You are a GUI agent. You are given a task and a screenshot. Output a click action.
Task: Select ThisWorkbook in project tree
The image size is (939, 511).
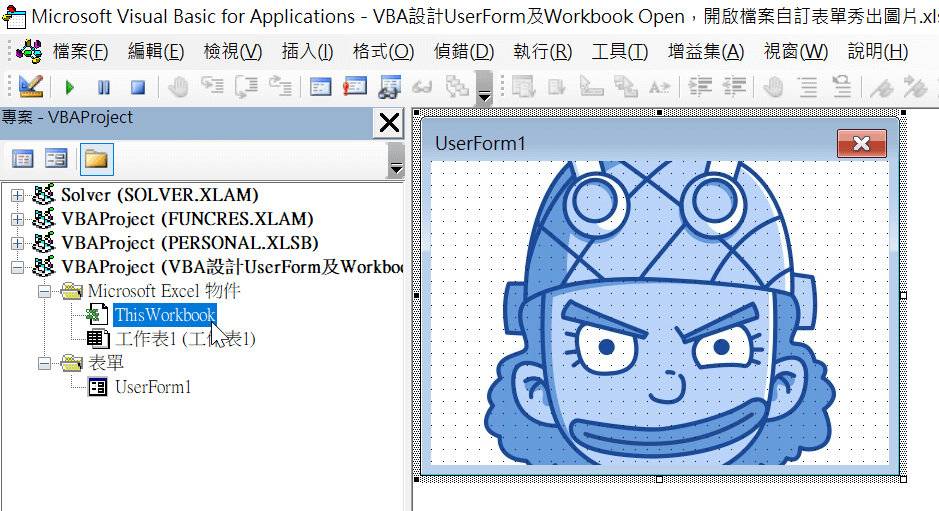[x=165, y=315]
